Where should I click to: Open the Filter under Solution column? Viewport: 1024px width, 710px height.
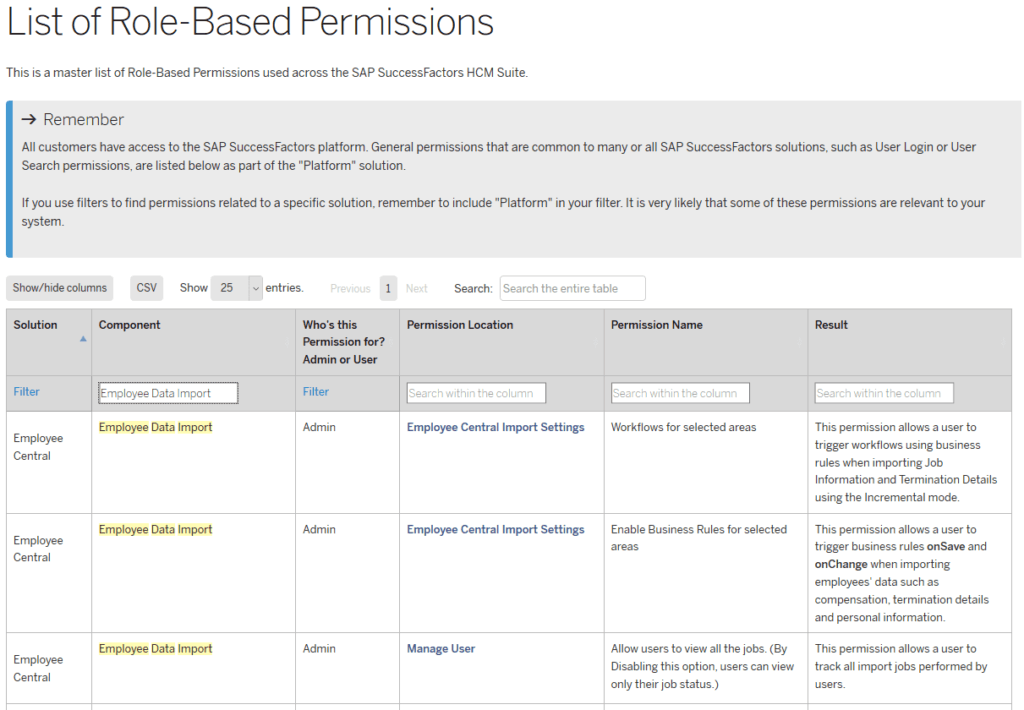point(27,392)
